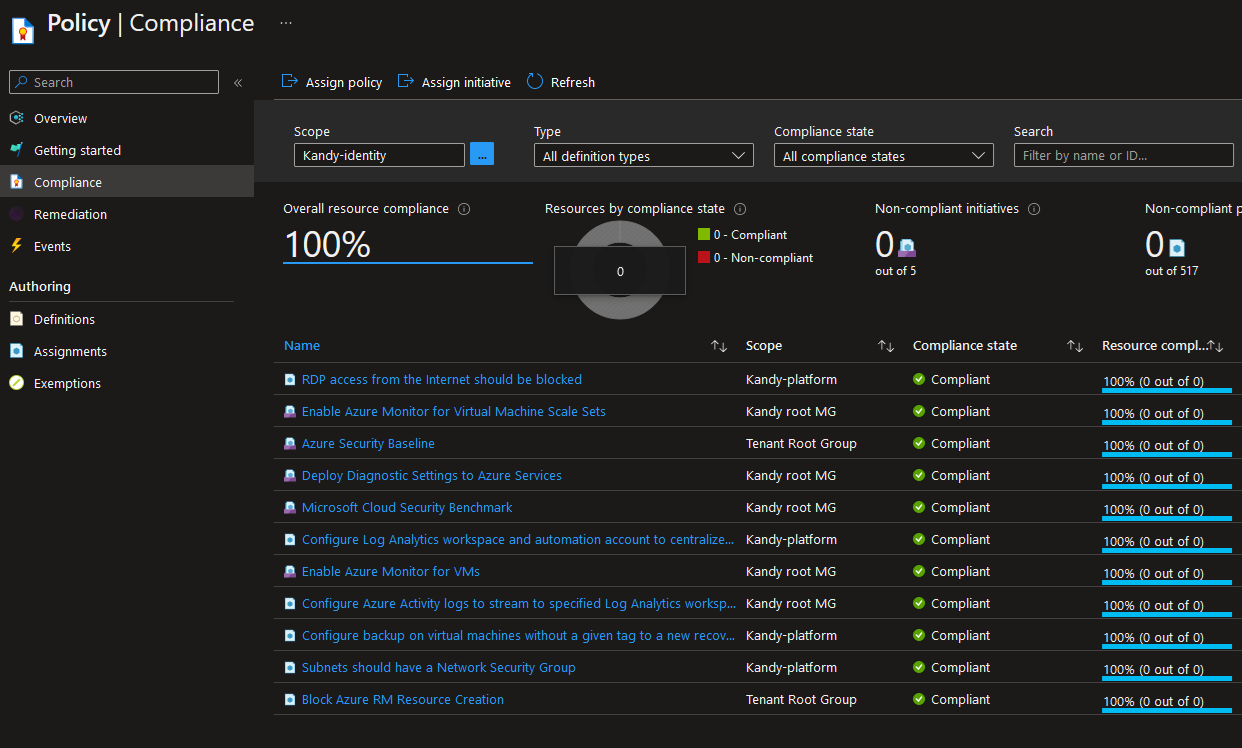Viewport: 1242px width, 748px height.
Task: Sort table by Name column arrows
Action: point(719,346)
